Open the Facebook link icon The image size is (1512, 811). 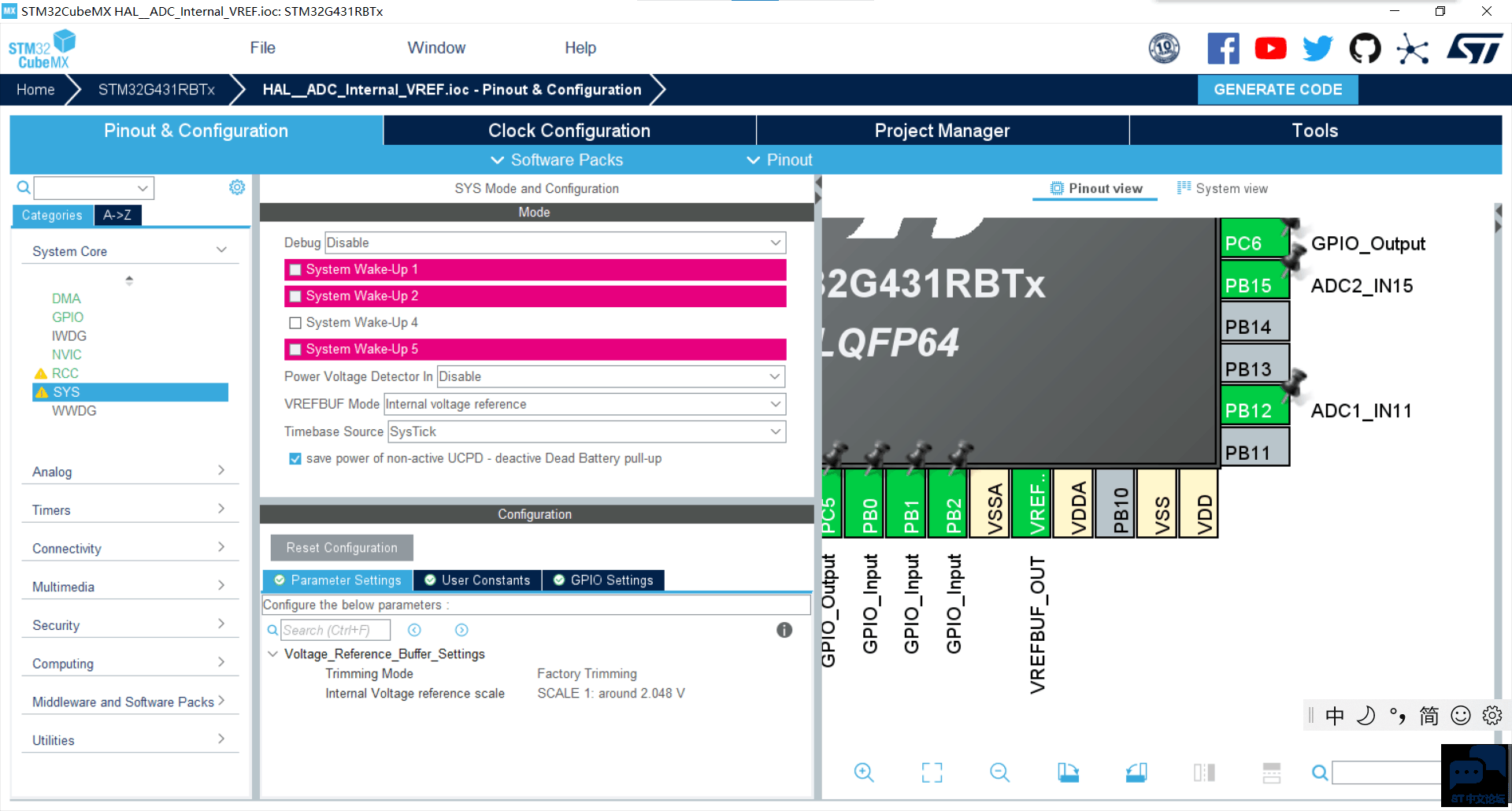tap(1223, 49)
